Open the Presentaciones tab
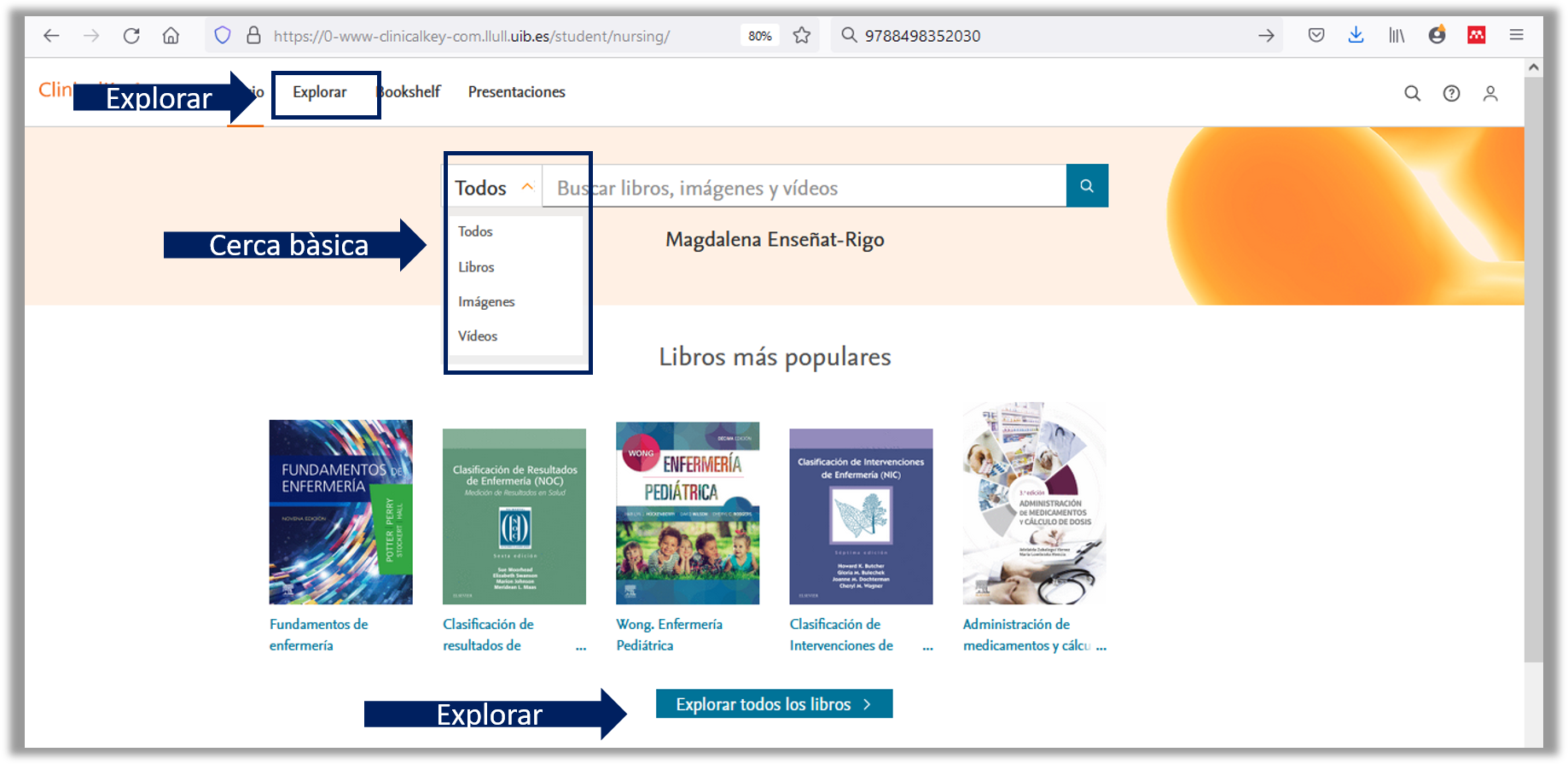 (x=516, y=92)
